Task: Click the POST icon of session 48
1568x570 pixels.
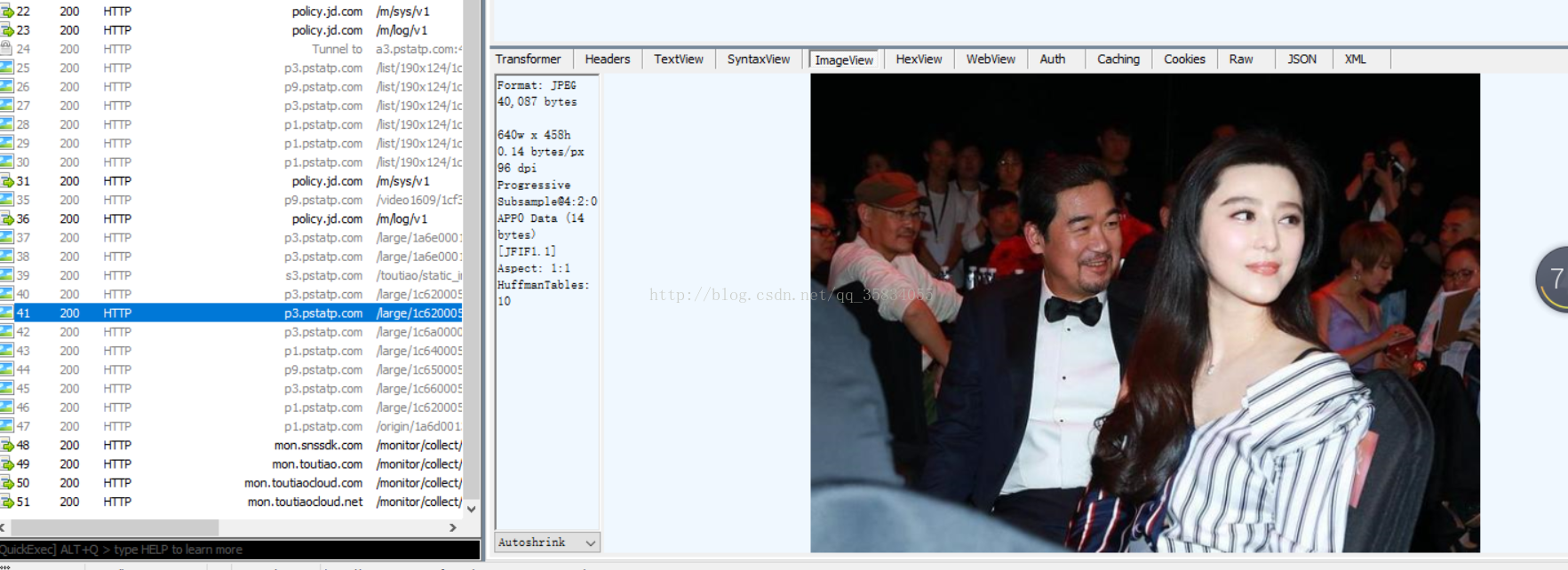Action: click(7, 445)
